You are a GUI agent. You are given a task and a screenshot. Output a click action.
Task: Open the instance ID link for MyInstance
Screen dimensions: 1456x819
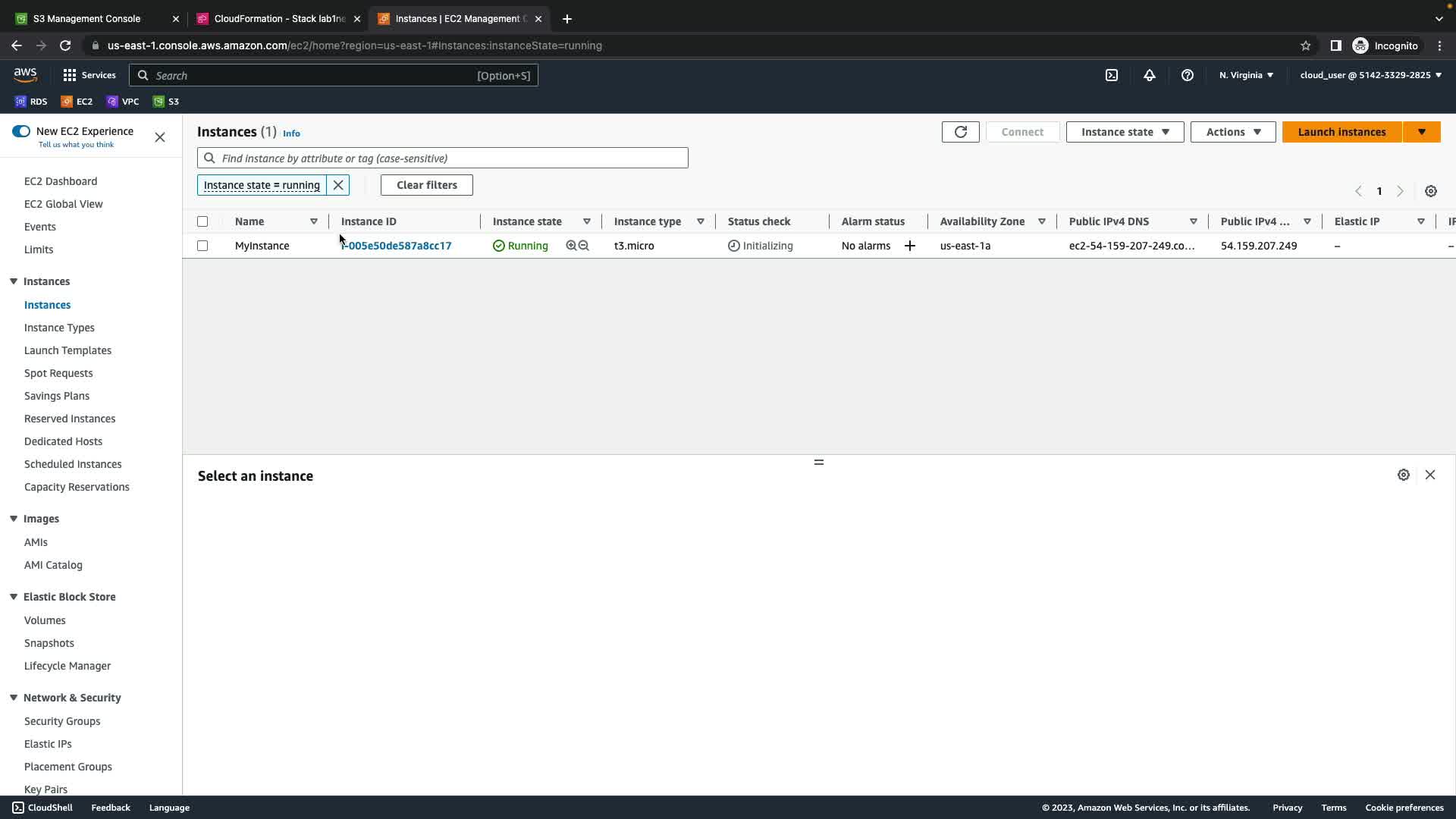397,246
